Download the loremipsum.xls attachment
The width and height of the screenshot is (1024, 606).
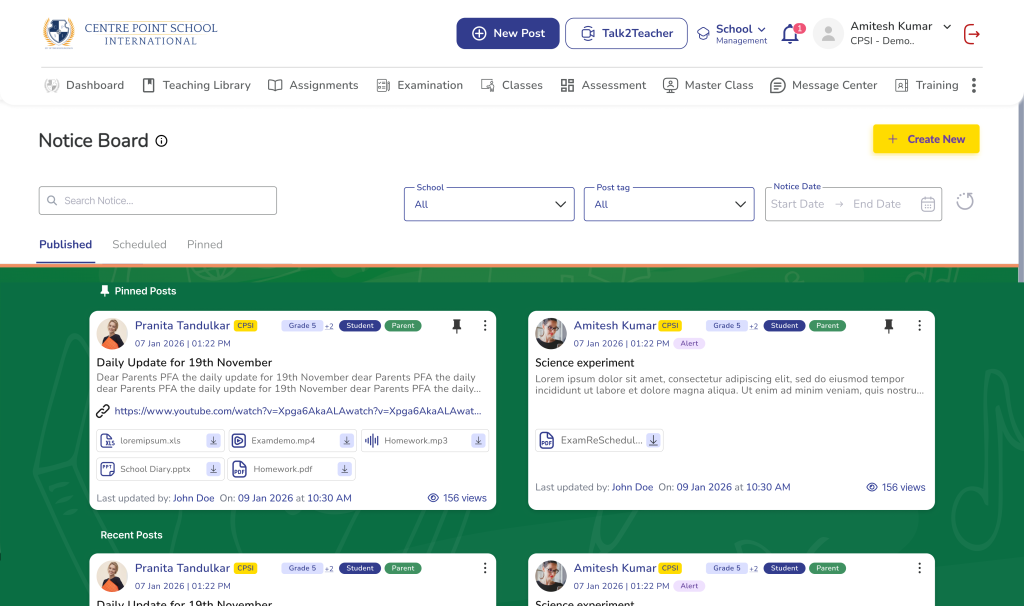[213, 441]
